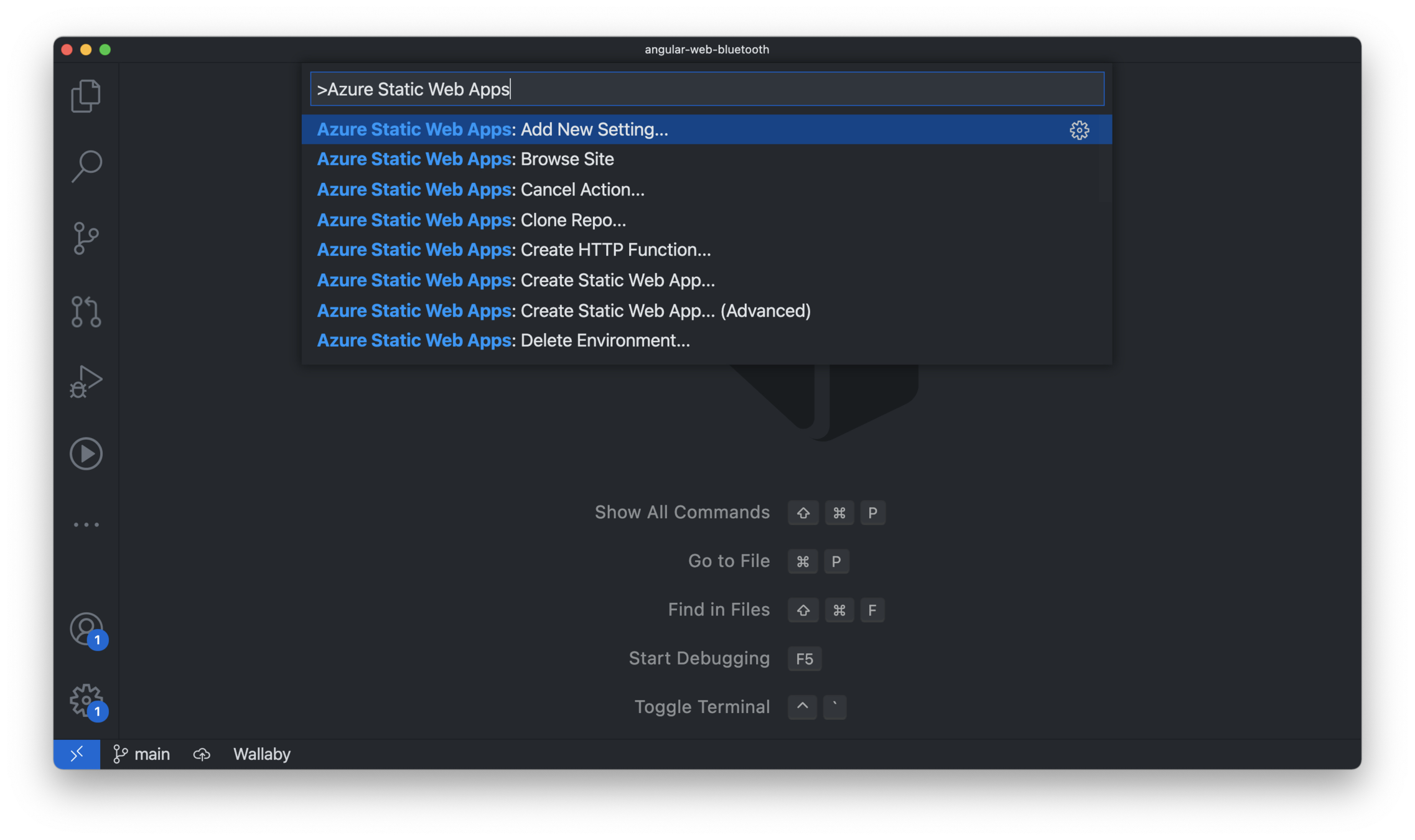1415x840 pixels.
Task: Click the remote window indicator in status bar
Action: 77,754
